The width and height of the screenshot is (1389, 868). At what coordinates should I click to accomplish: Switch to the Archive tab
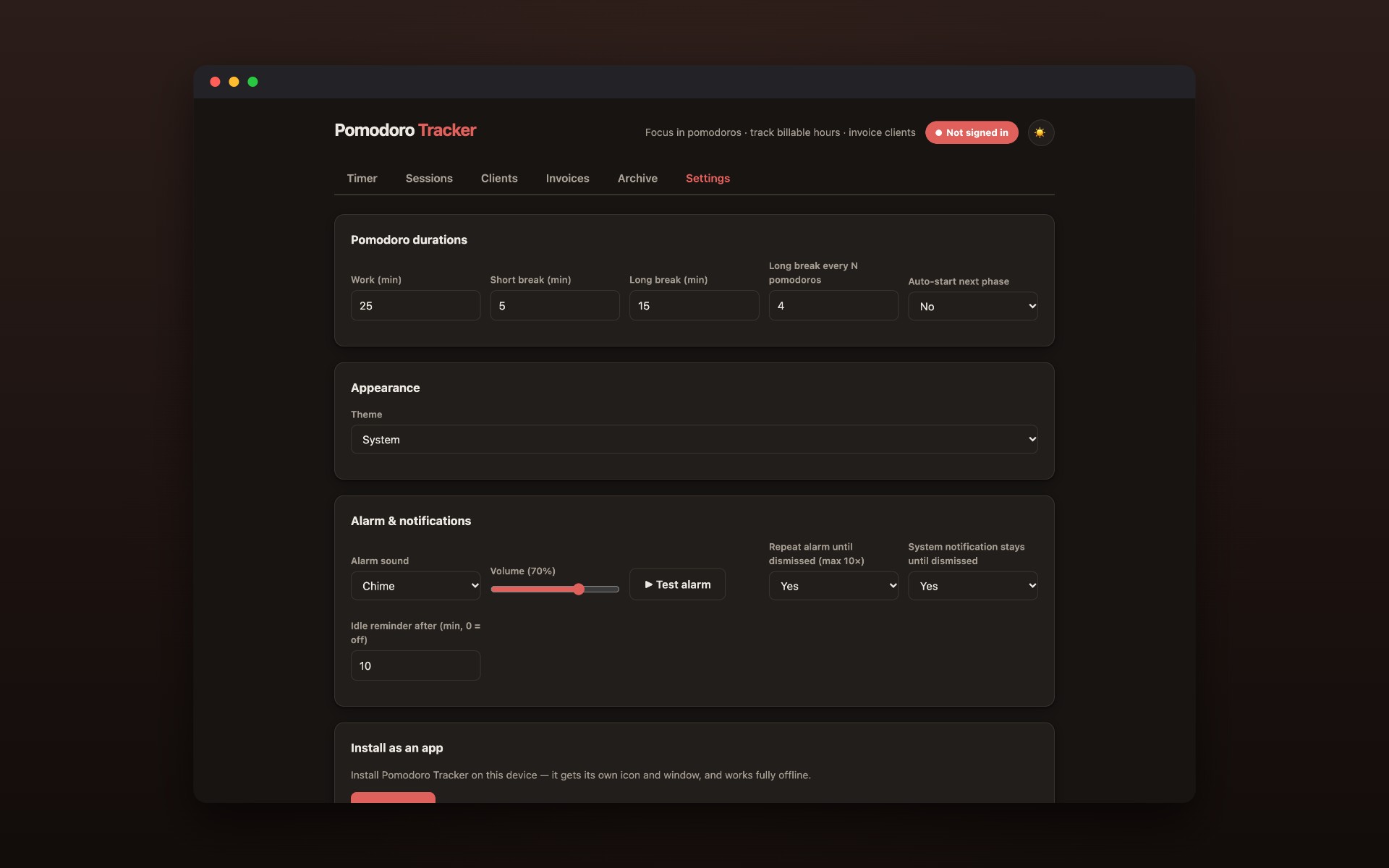pyautogui.click(x=637, y=178)
